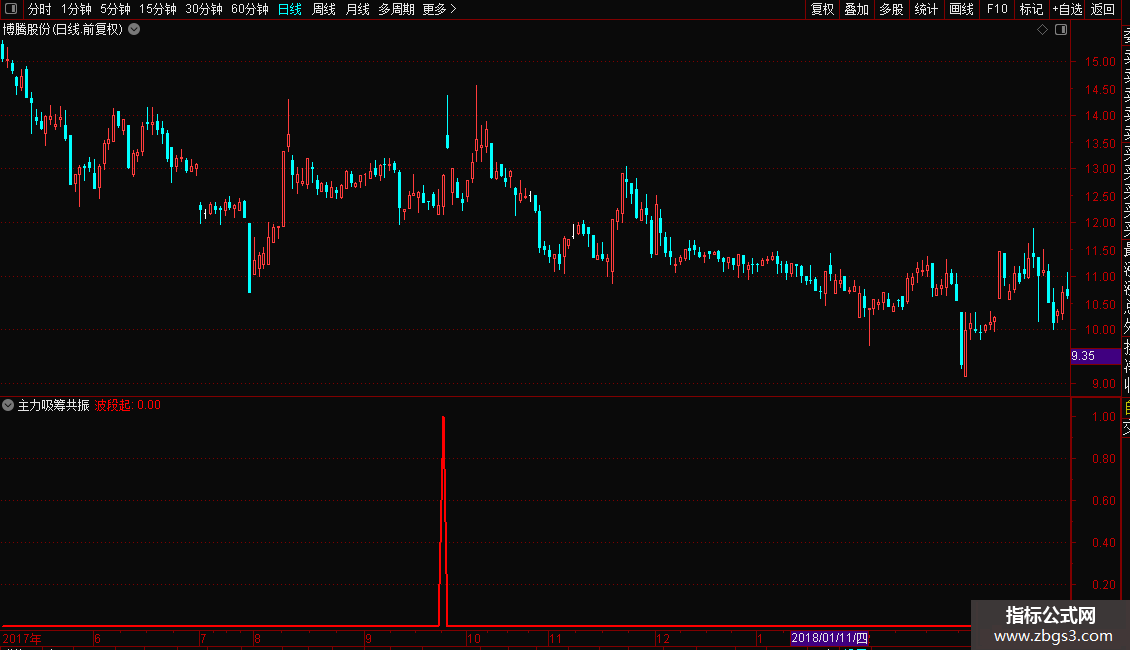Select the 60分钟 period
The image size is (1130, 650).
click(x=250, y=9)
